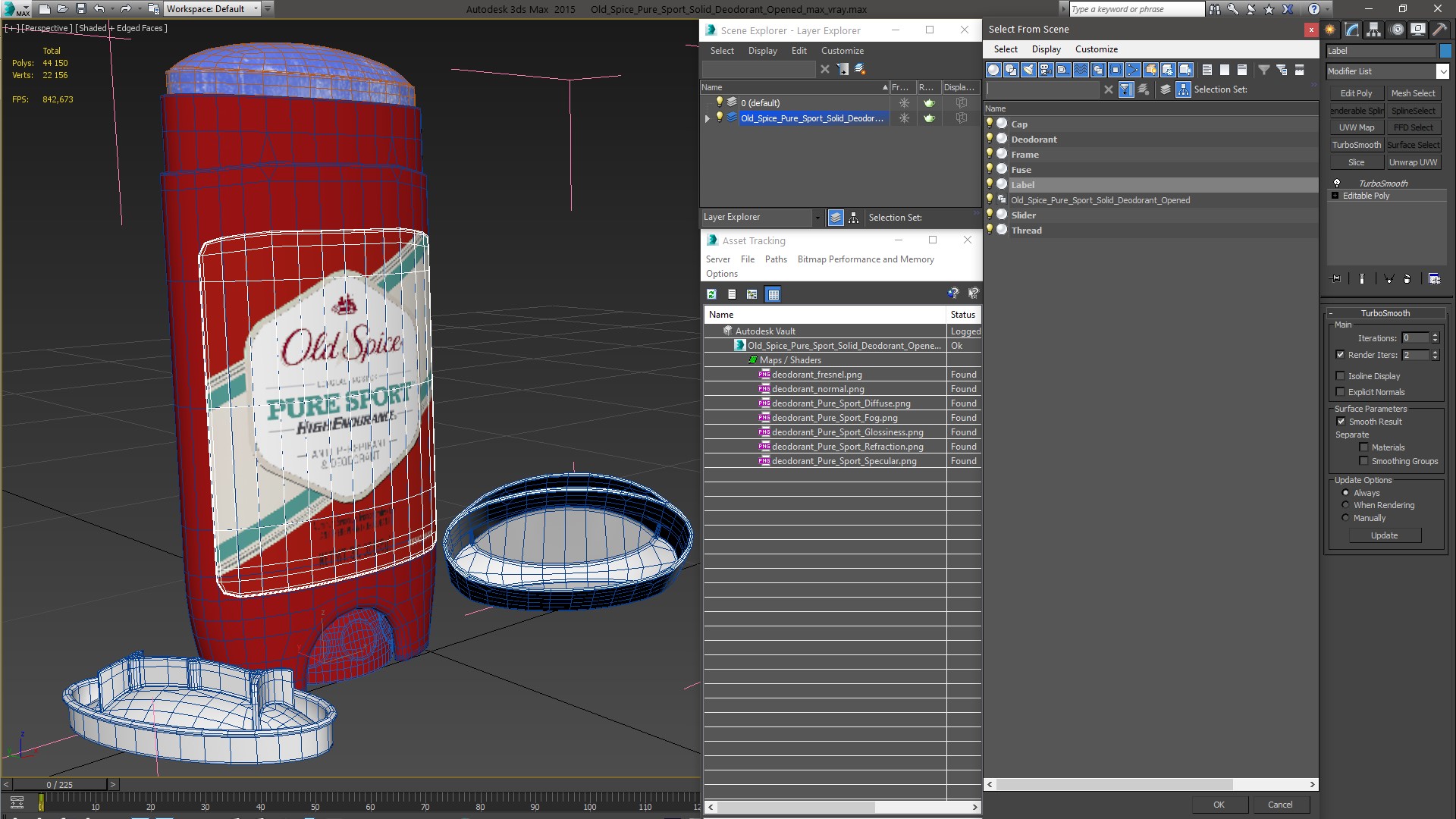This screenshot has height=819, width=1456.
Task: Click Select All icon in Select From Scene
Action: [x=1207, y=70]
